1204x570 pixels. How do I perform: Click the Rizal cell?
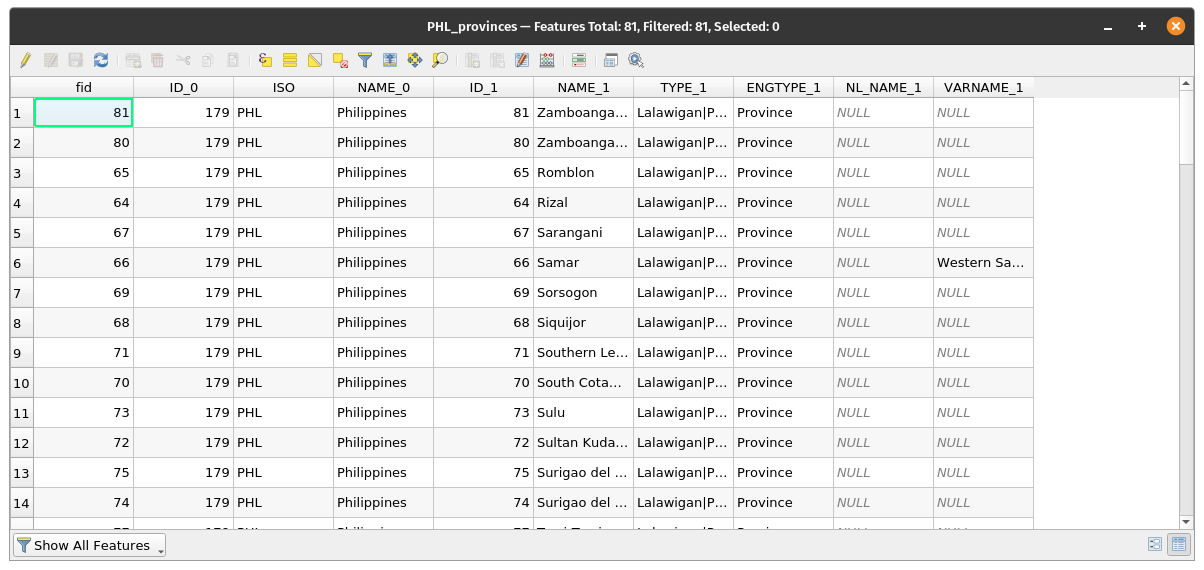pos(584,202)
